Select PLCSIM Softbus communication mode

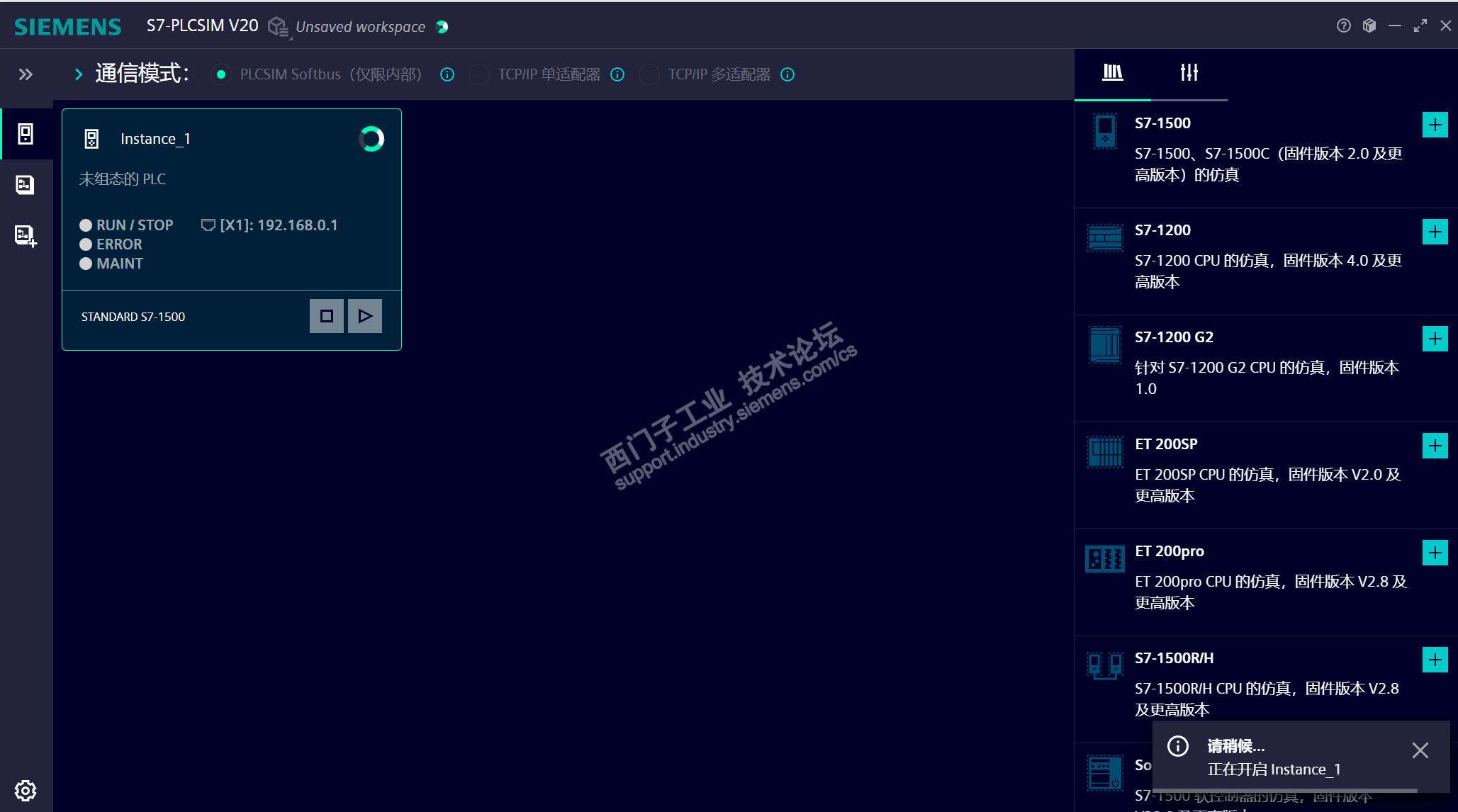[221, 74]
